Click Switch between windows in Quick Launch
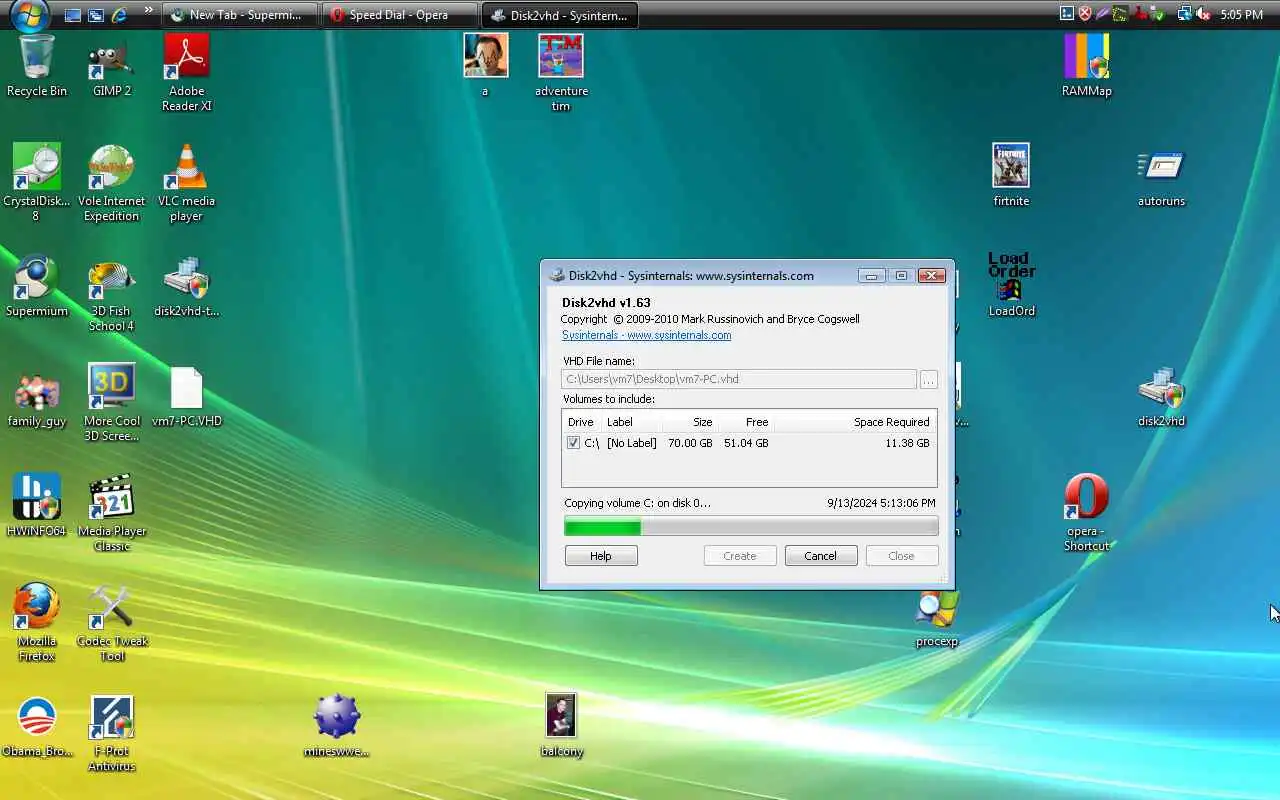 click(x=96, y=15)
